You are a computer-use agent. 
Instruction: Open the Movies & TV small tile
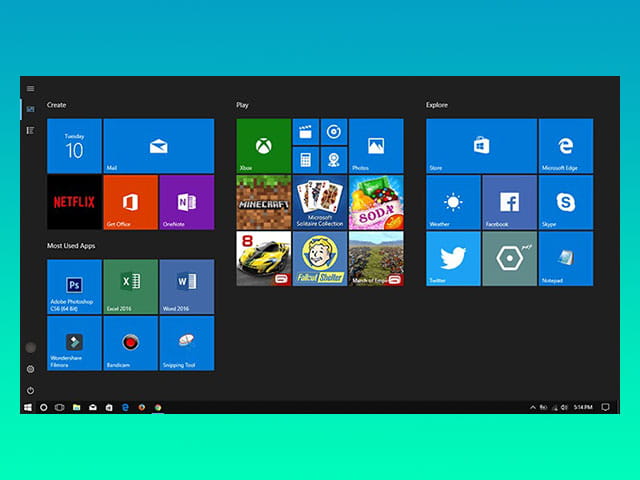pos(306,132)
